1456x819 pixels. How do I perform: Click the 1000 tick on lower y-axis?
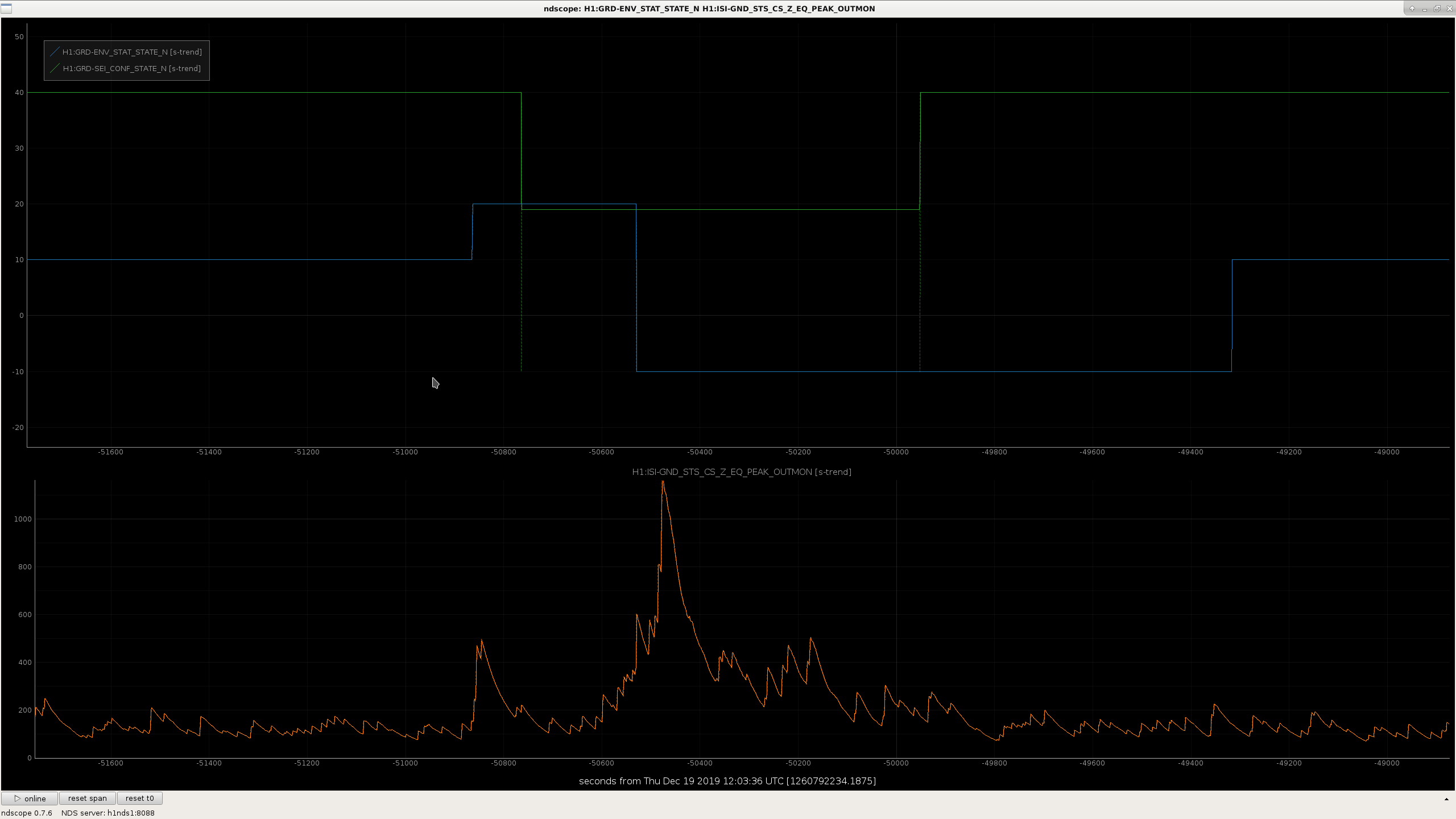click(23, 519)
